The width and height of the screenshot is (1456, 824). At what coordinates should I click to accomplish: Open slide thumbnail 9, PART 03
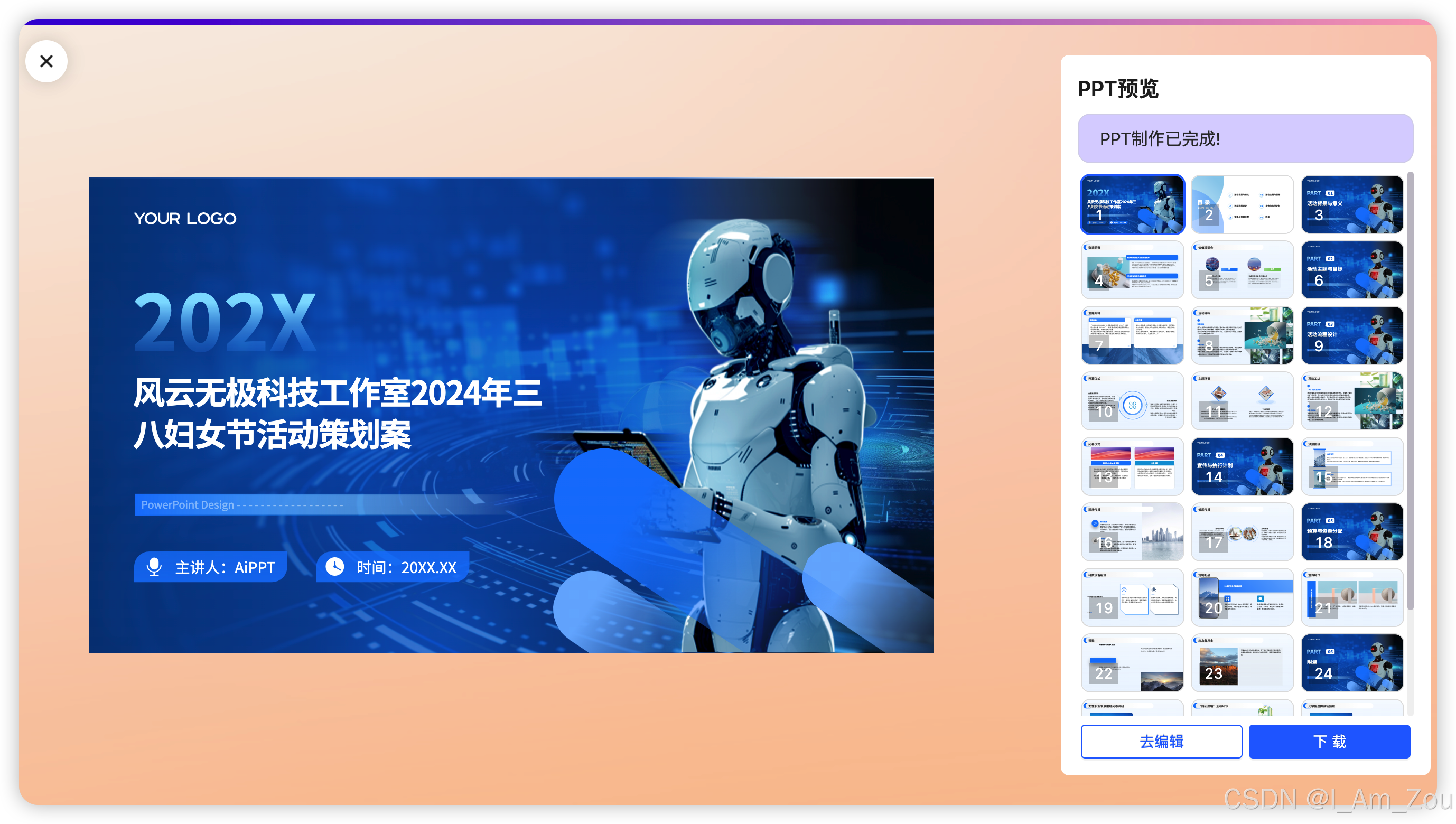point(1351,335)
